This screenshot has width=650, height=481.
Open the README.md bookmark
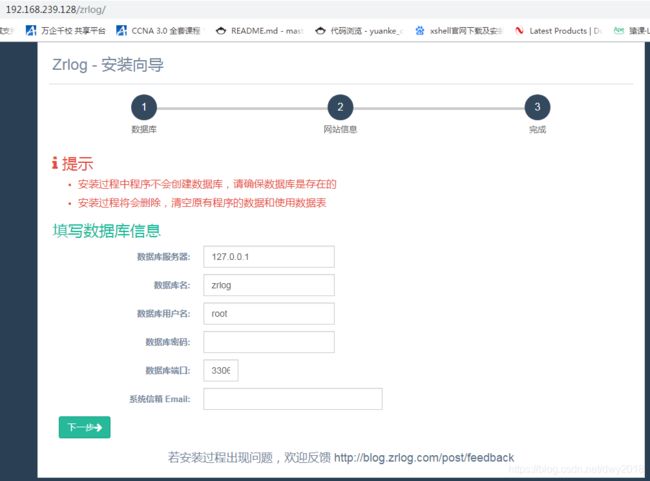click(x=260, y=31)
